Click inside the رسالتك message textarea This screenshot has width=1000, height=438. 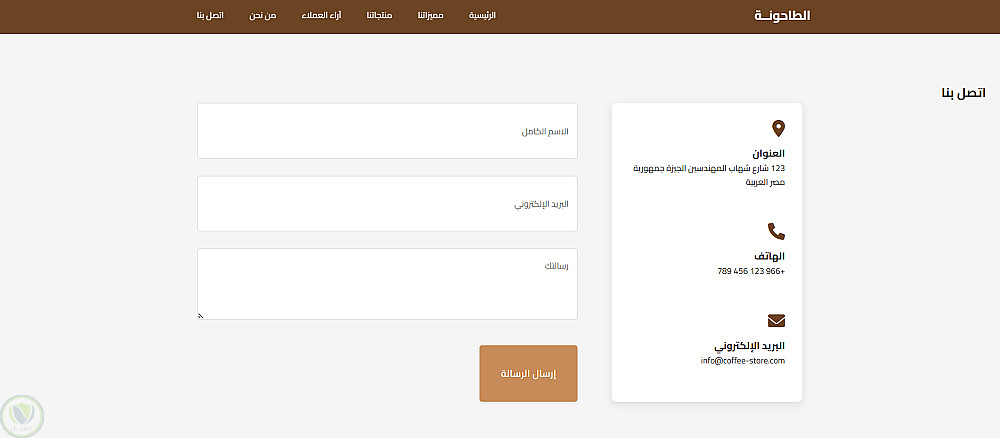[x=387, y=284]
